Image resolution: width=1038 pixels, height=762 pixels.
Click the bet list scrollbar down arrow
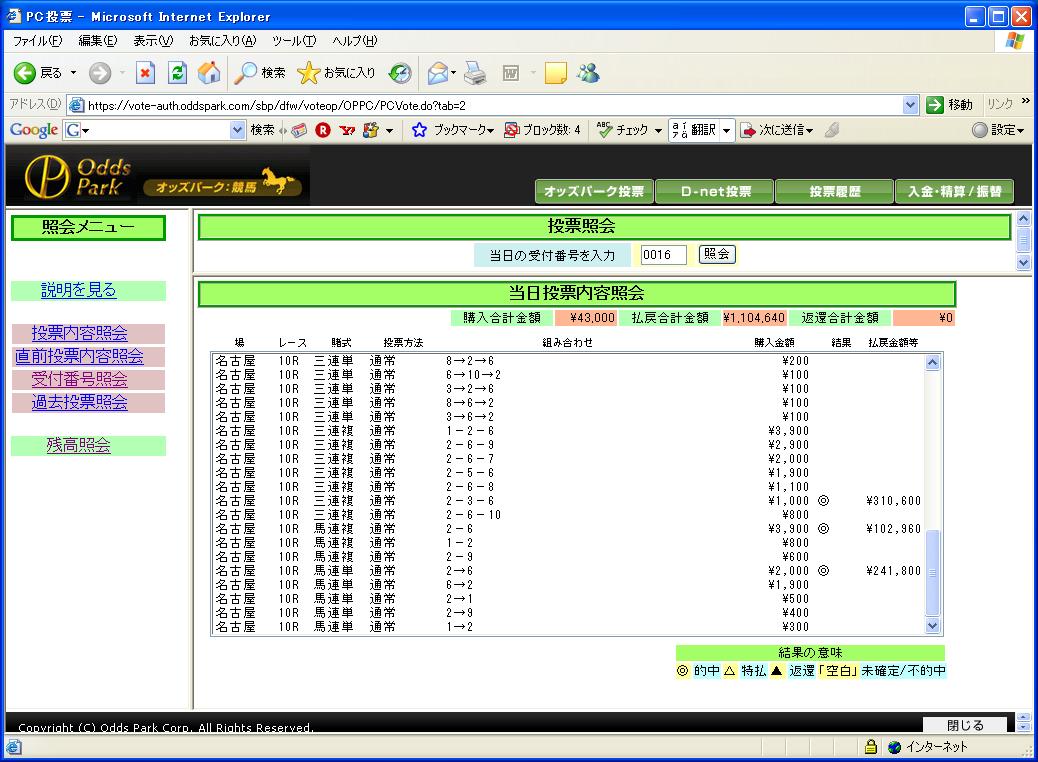(x=933, y=626)
